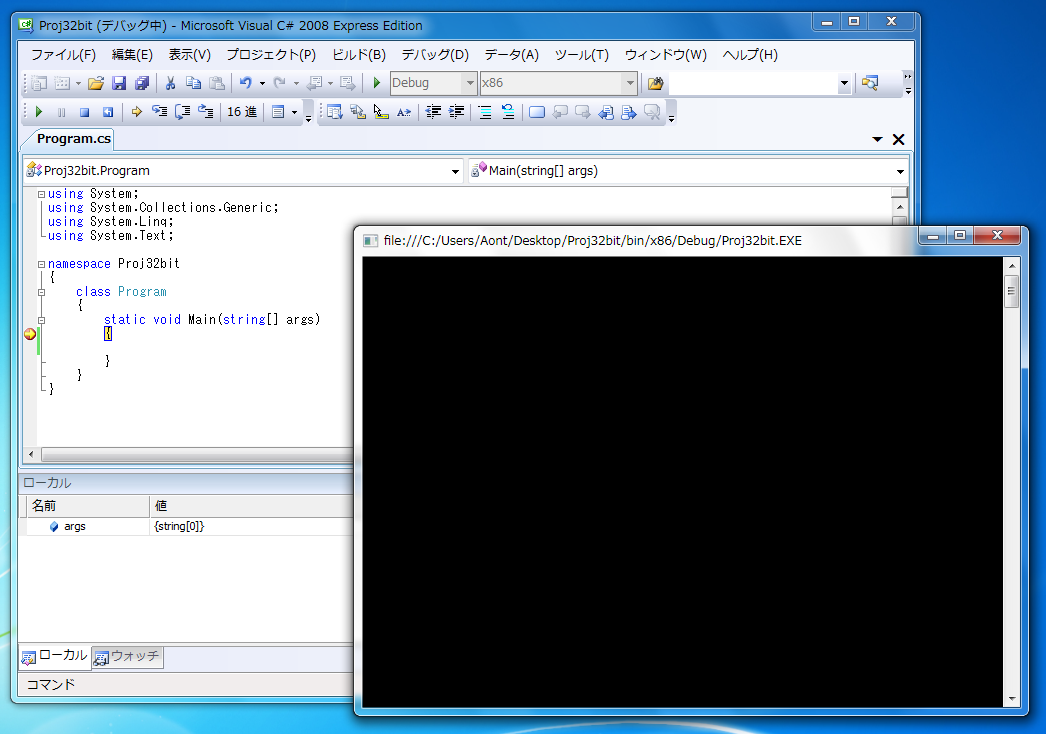Open Main(string[] args) member dropdown
Screen dimensions: 1046x734
pos(900,171)
